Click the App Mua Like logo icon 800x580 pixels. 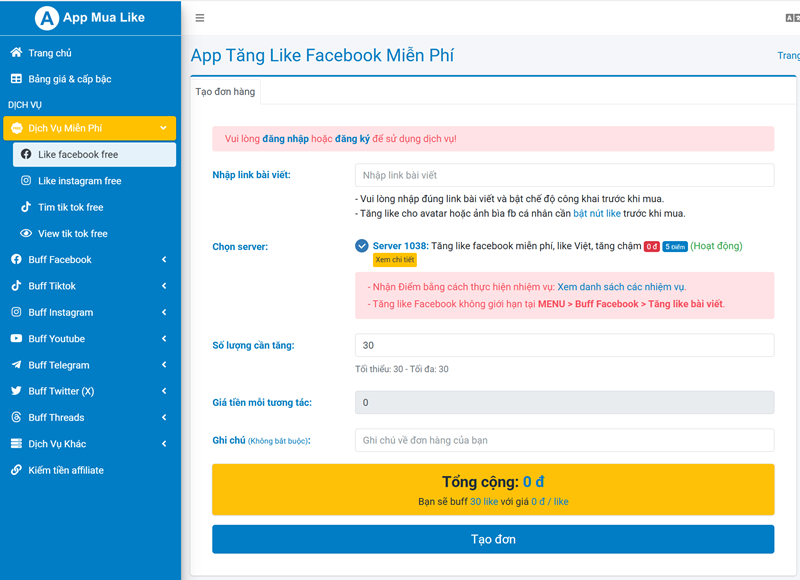coord(46,18)
